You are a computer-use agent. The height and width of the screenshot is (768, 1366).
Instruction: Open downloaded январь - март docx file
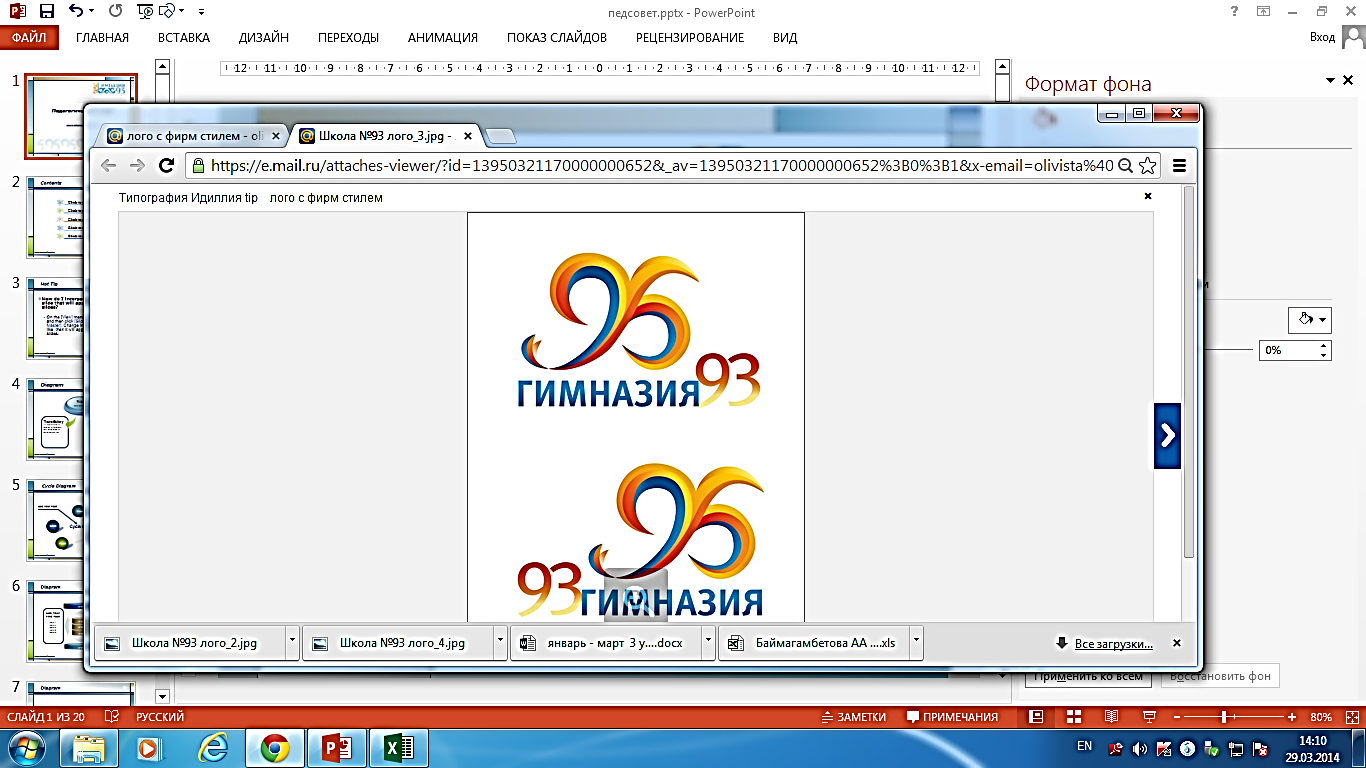pos(606,643)
